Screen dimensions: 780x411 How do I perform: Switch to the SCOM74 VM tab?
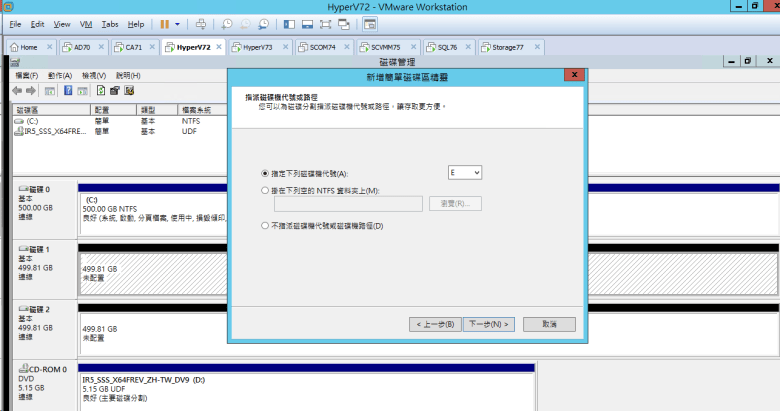(x=320, y=47)
